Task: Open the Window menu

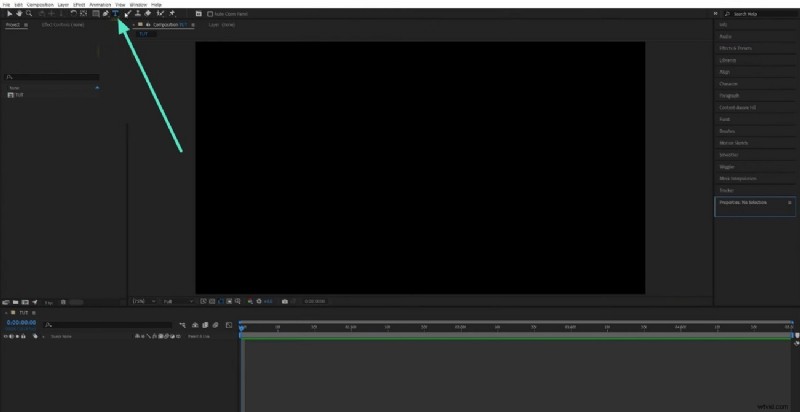Action: pyautogui.click(x=138, y=5)
